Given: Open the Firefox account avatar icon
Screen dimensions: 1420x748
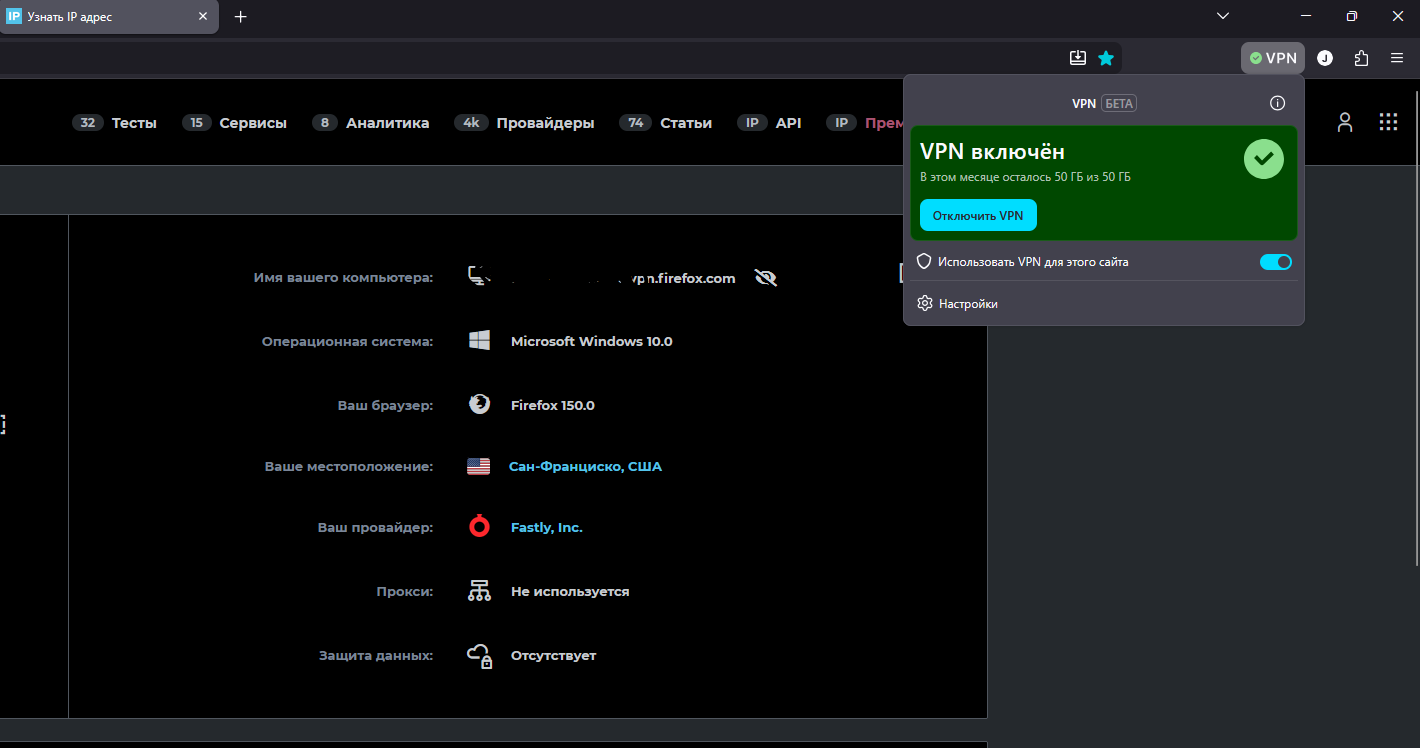Looking at the screenshot, I should point(1325,58).
